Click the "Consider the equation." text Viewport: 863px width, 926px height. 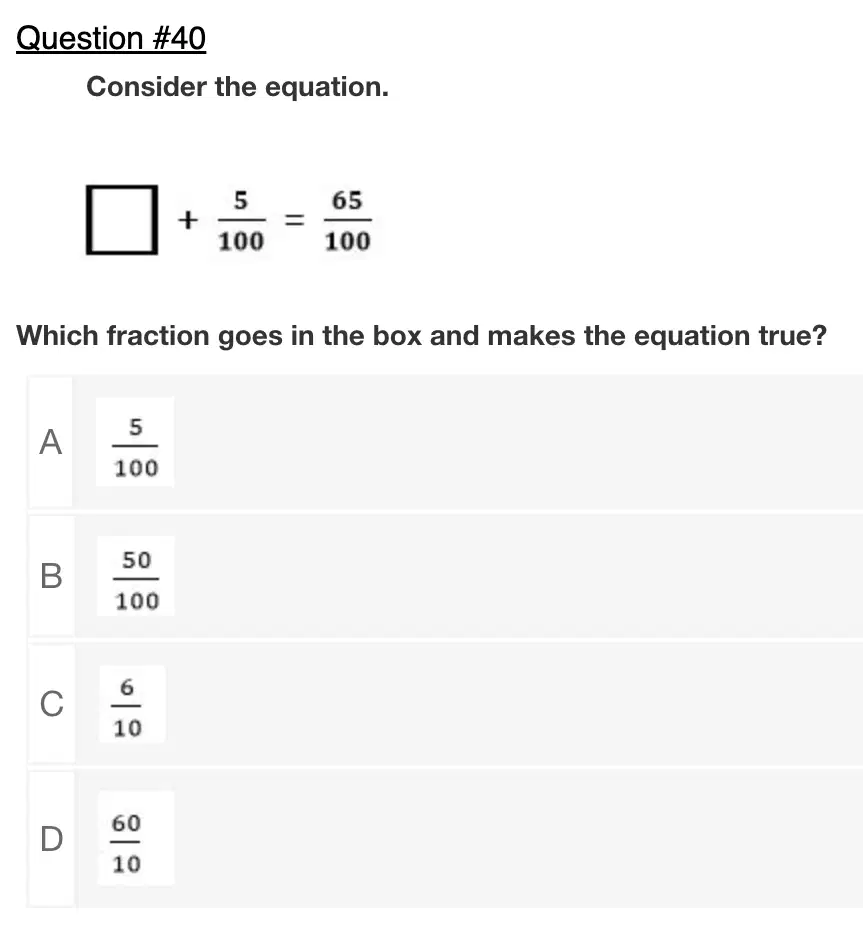click(237, 87)
